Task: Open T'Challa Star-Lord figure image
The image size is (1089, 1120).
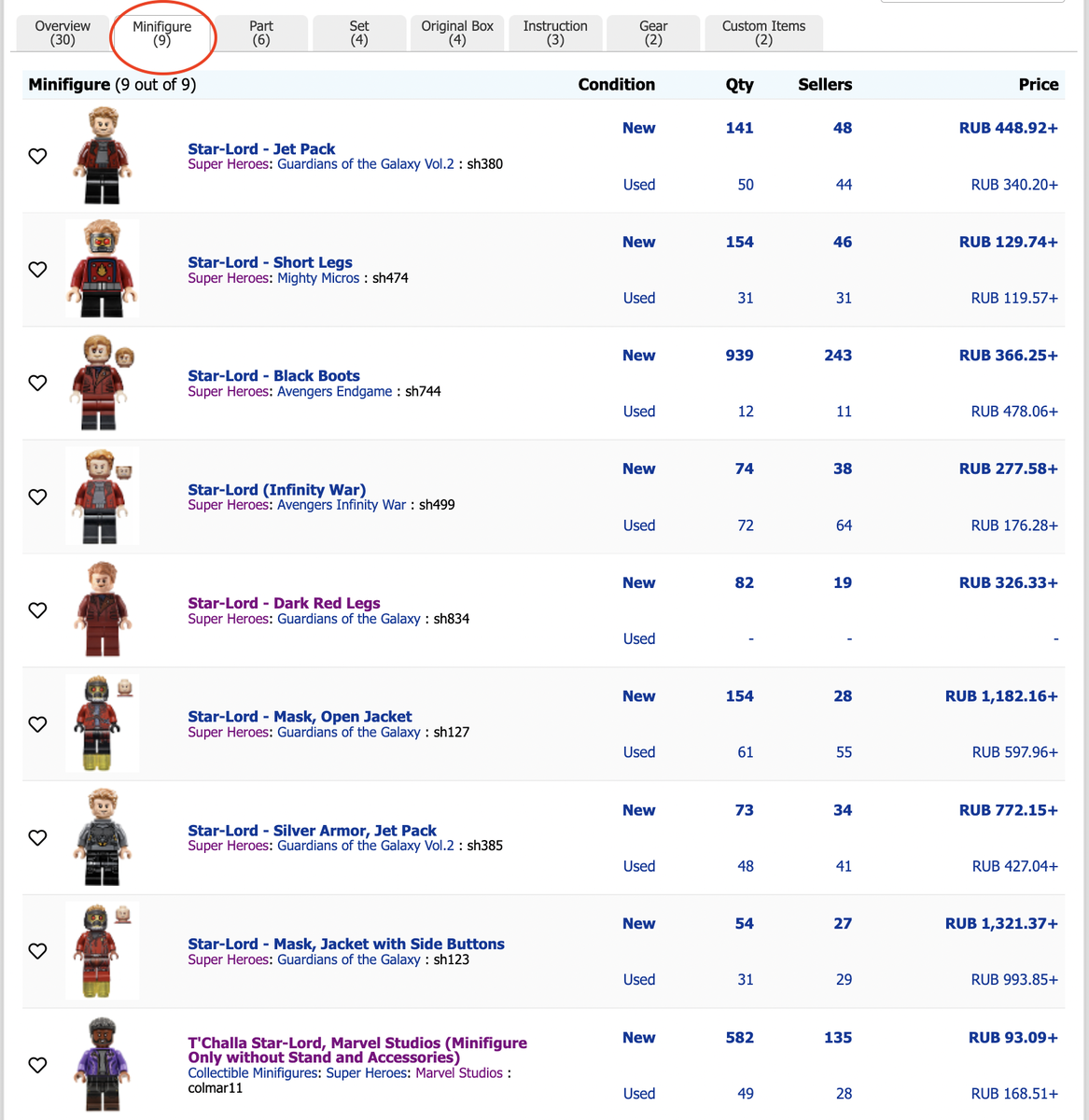Action: click(103, 1065)
